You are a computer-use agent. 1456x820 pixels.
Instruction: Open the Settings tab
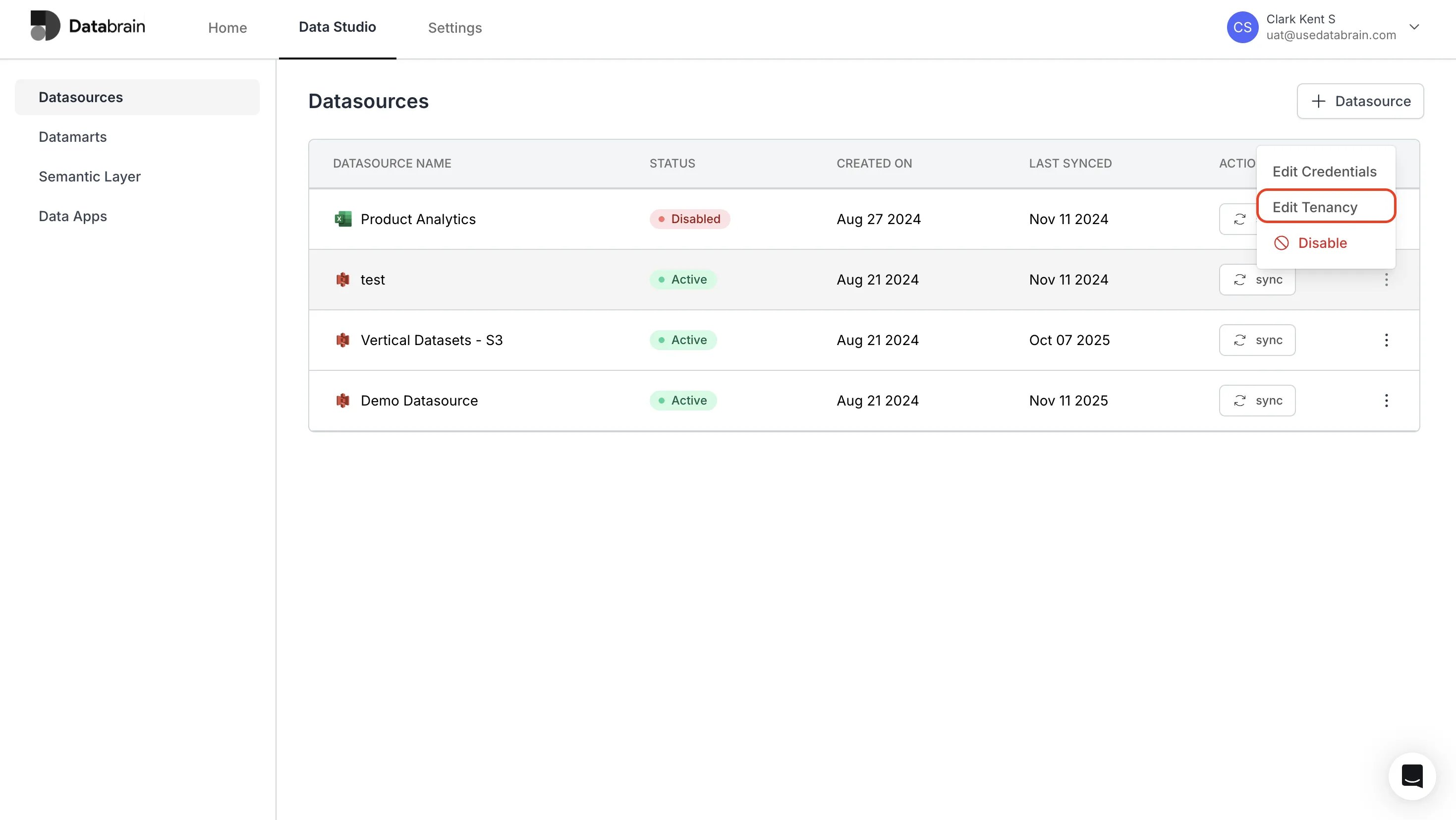coord(455,27)
